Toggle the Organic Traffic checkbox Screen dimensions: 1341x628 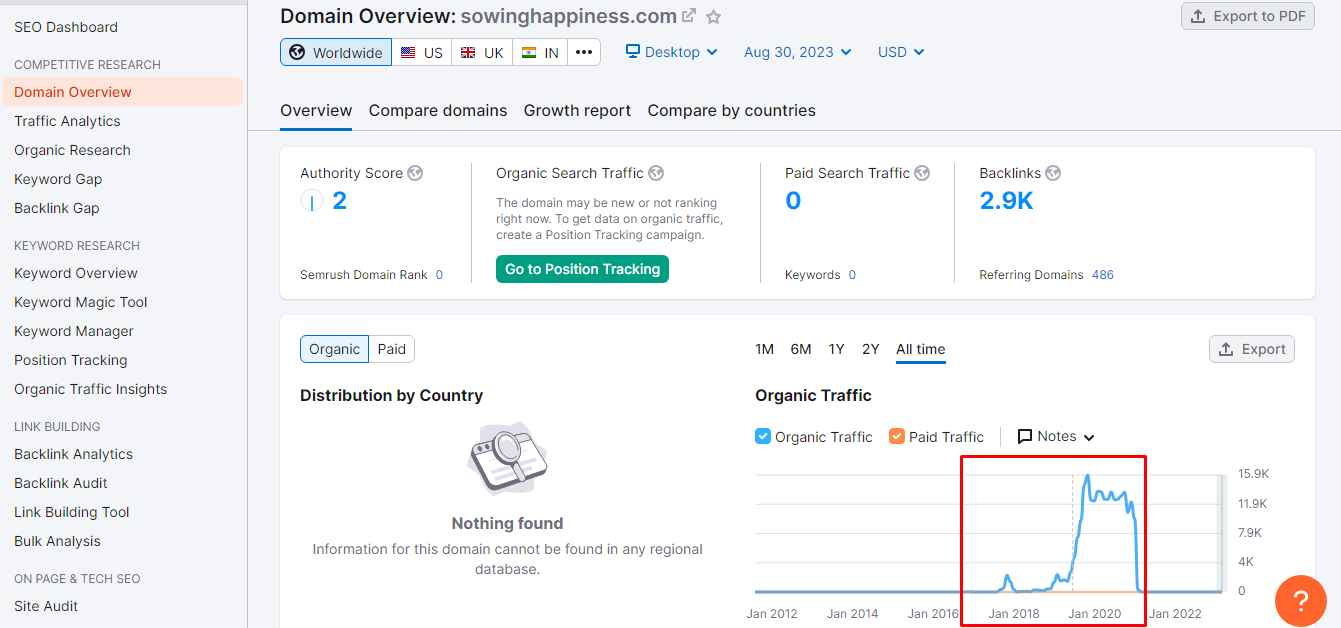pyautogui.click(x=763, y=436)
